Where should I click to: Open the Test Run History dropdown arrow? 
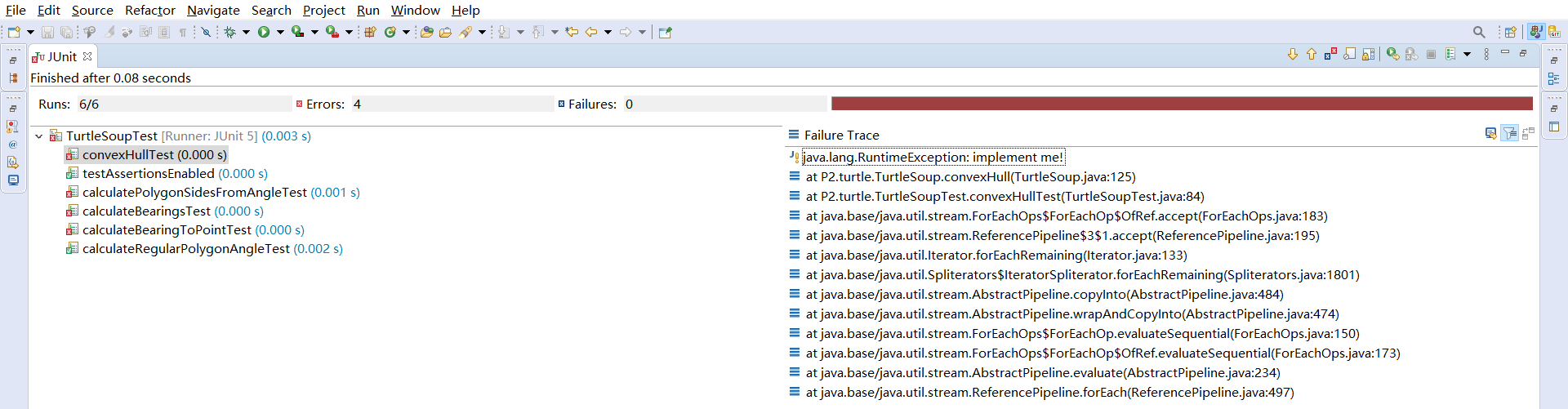coord(1467,55)
